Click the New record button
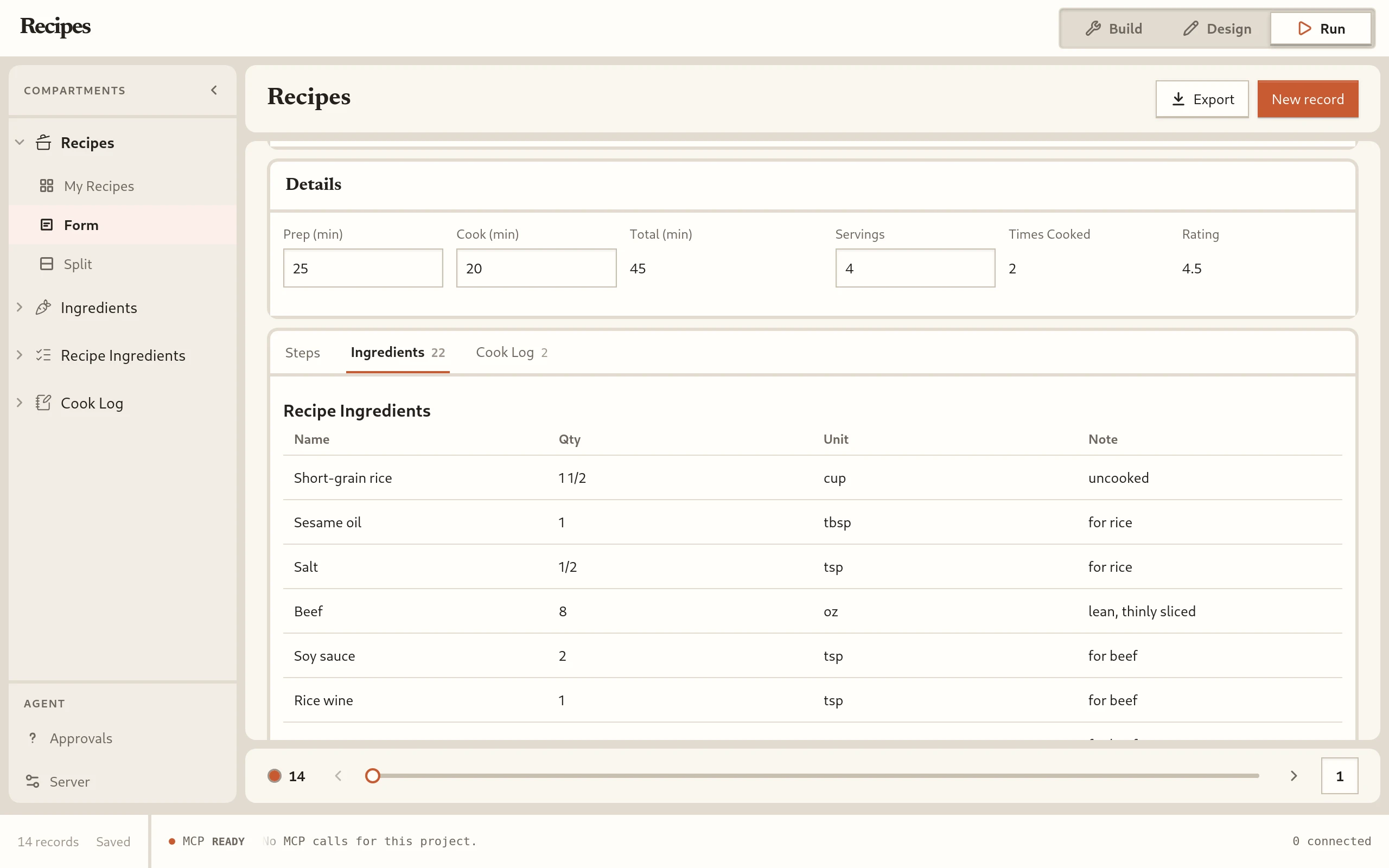 (x=1308, y=99)
